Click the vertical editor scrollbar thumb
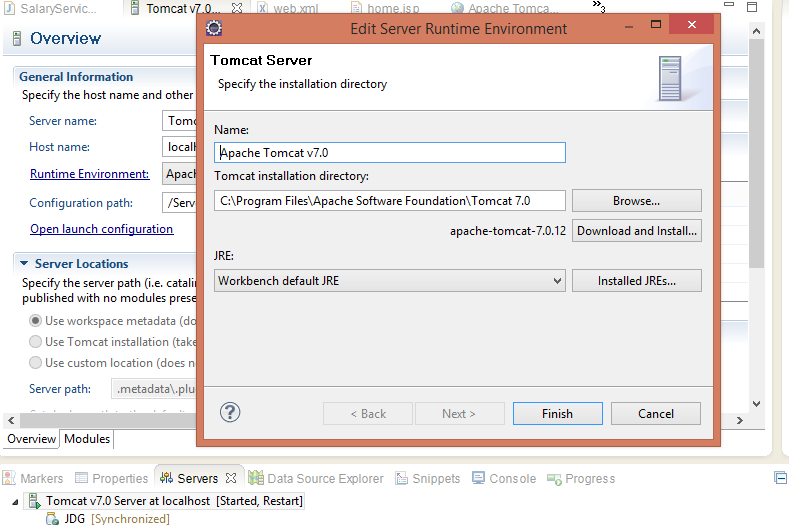The height and width of the screenshot is (525, 789). pos(756,154)
